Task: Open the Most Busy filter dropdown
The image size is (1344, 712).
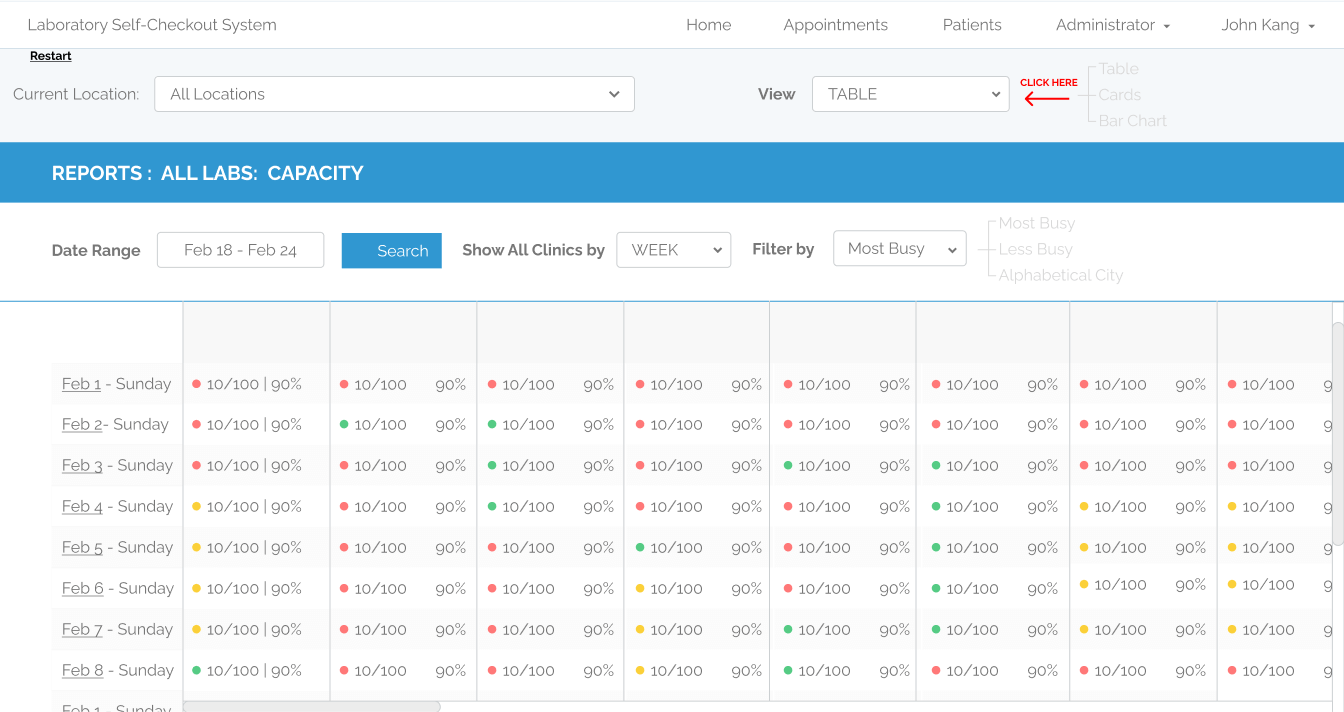Action: (x=899, y=249)
